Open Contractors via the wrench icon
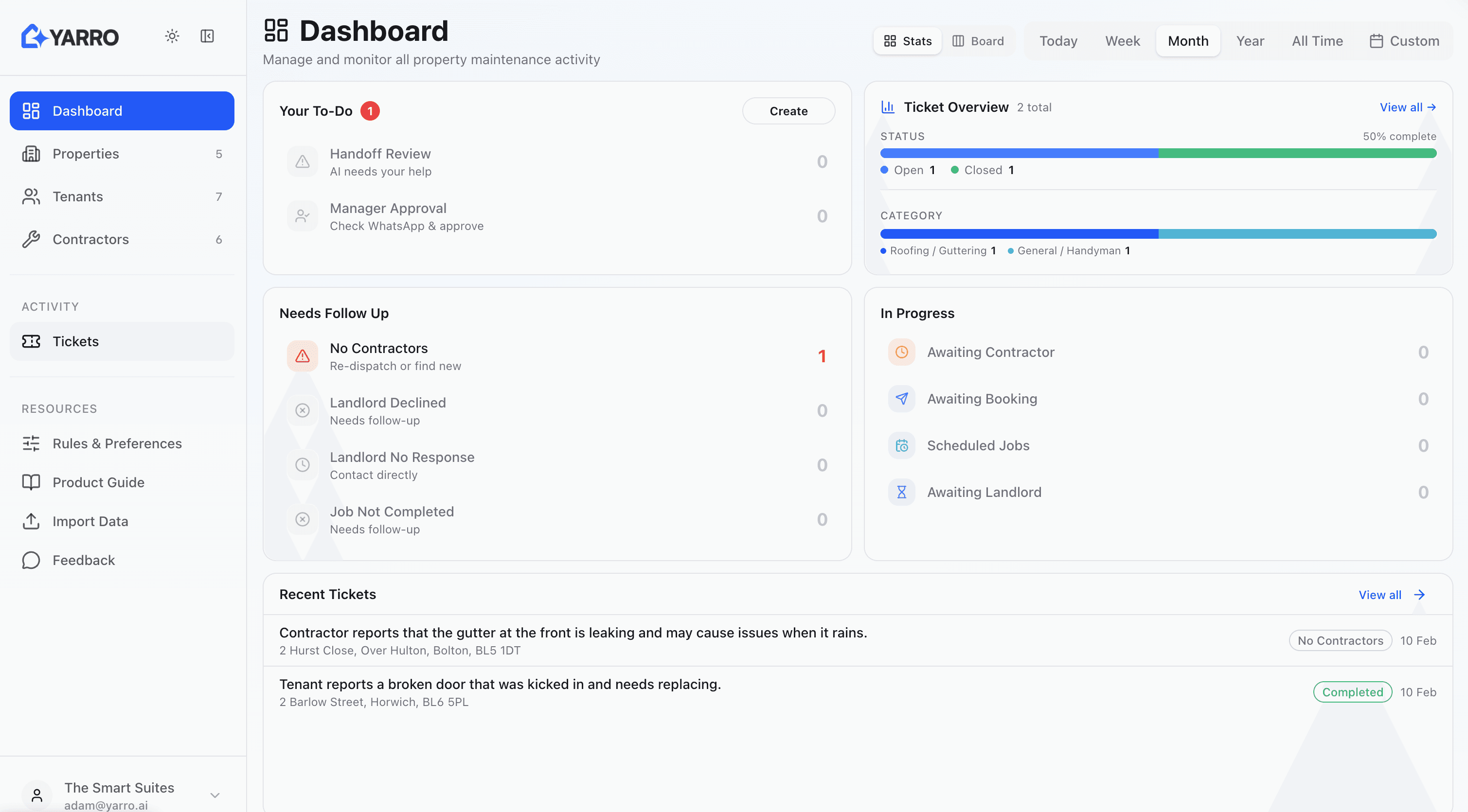Screen dimensions: 1468x812 coord(31,239)
